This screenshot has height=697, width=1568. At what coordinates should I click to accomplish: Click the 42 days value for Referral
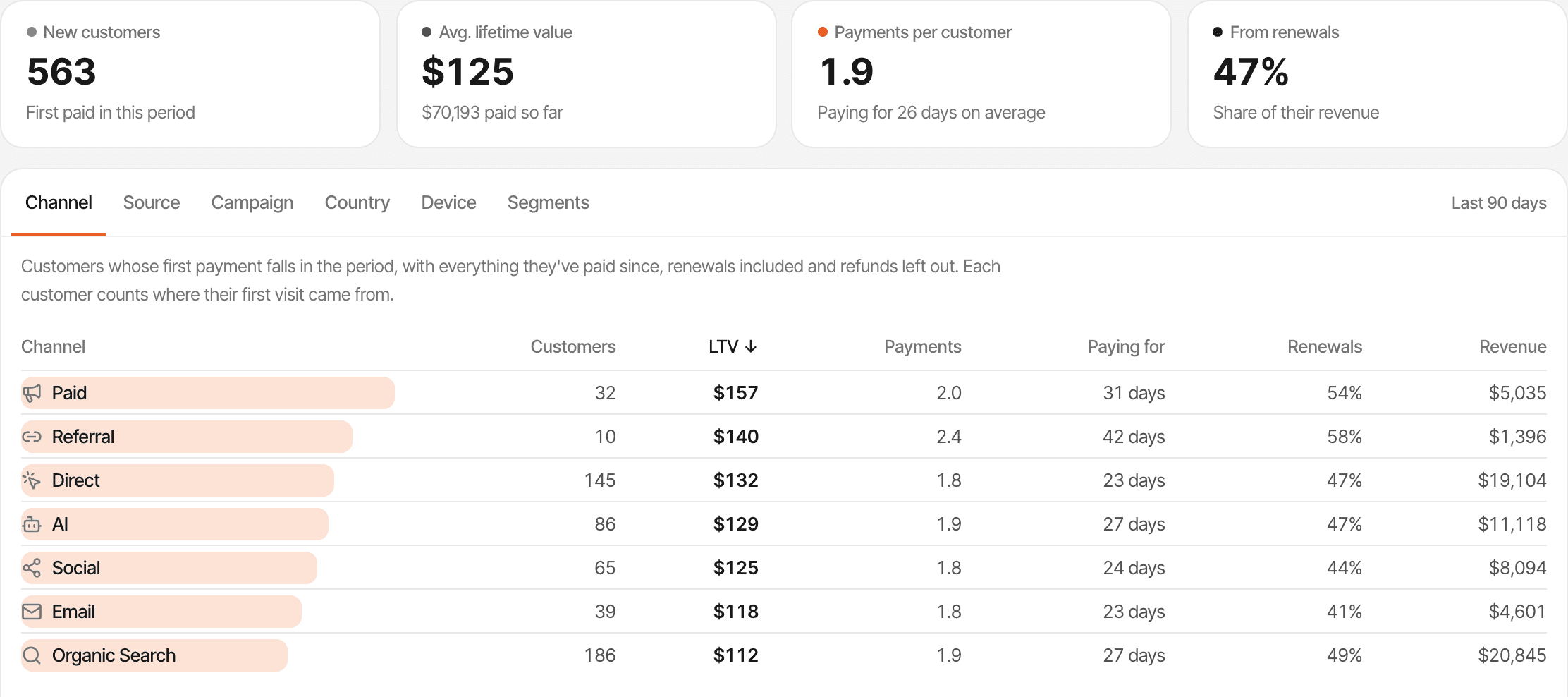(x=1134, y=437)
